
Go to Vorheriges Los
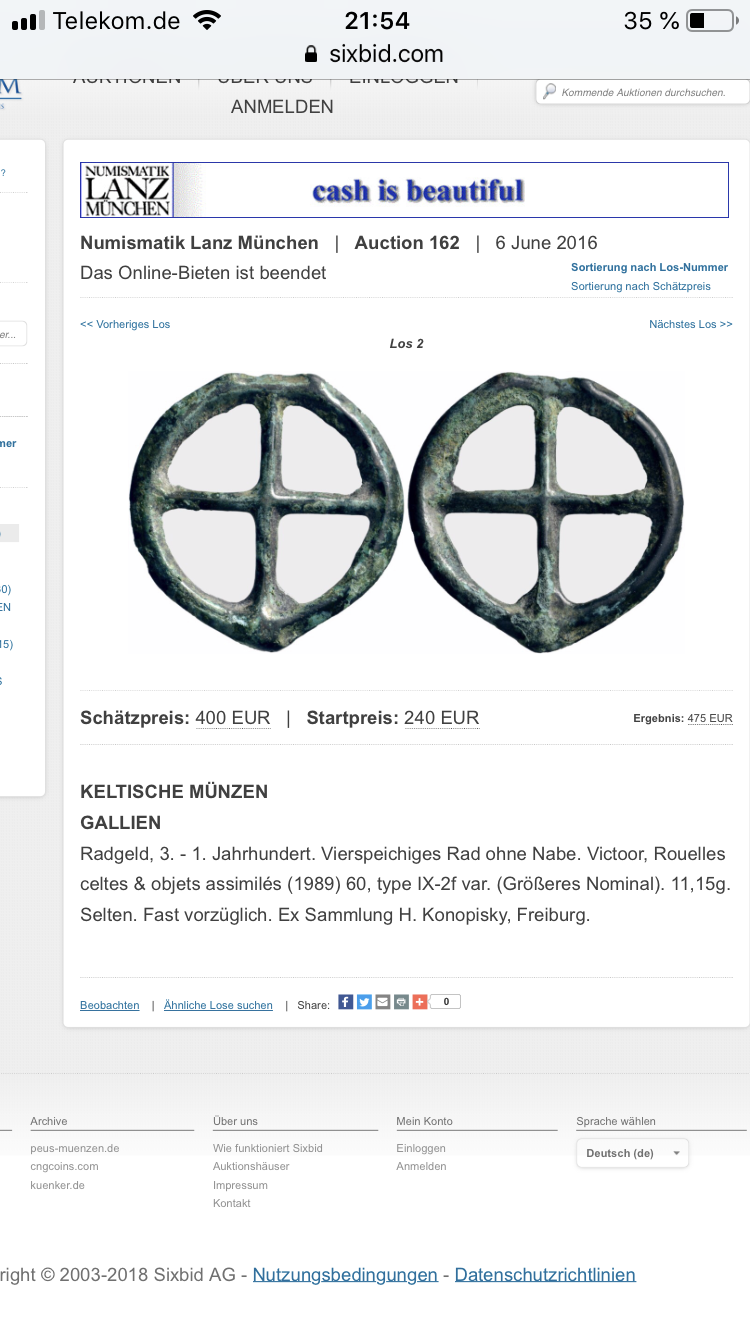[x=125, y=324]
